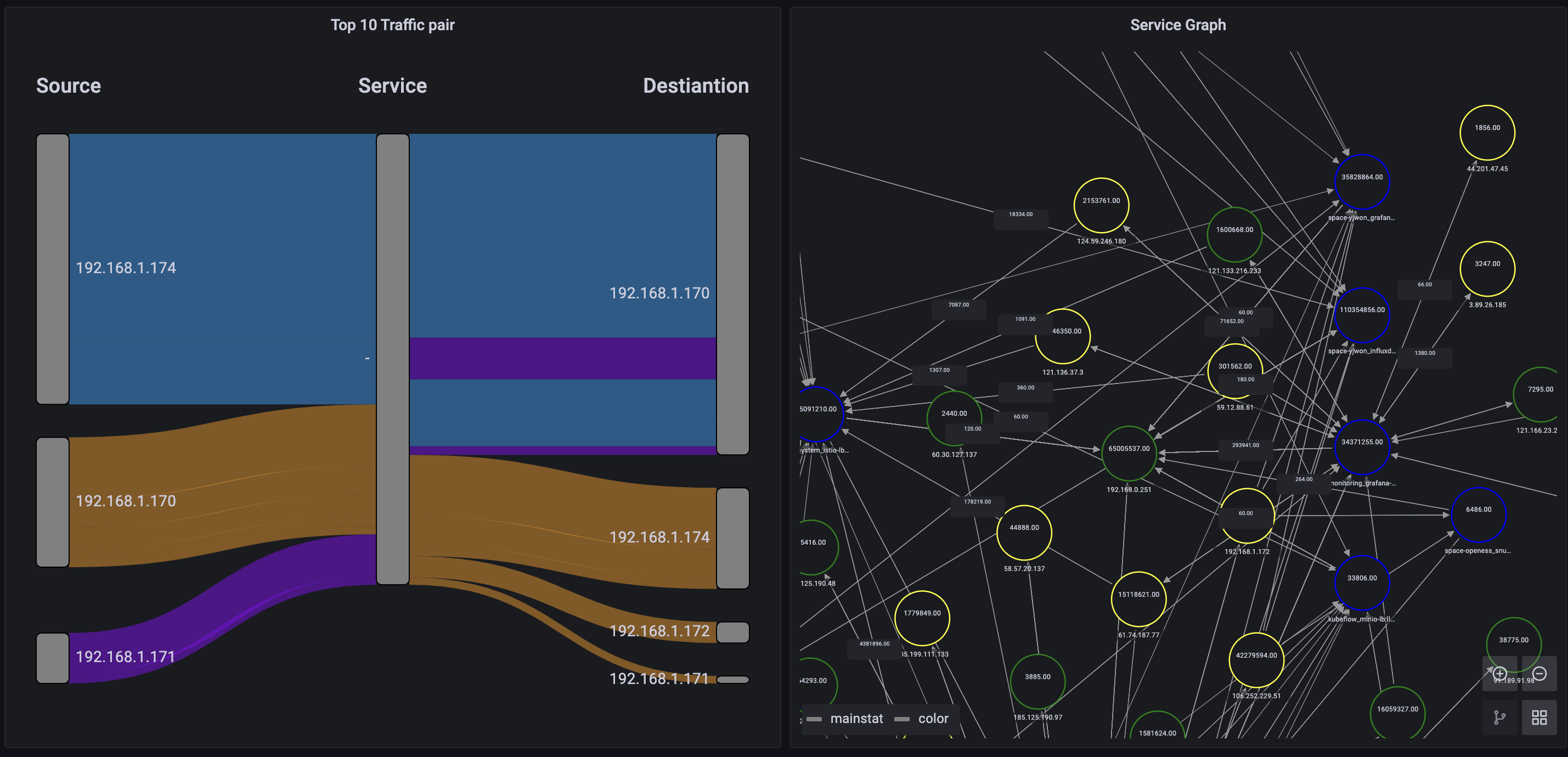
Task: Click the 192.168.0.251 node circle
Action: tap(1129, 453)
